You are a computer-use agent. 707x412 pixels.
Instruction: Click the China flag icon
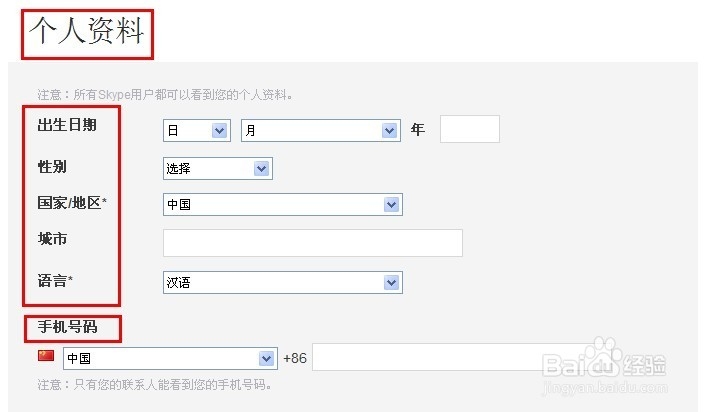tap(46, 356)
